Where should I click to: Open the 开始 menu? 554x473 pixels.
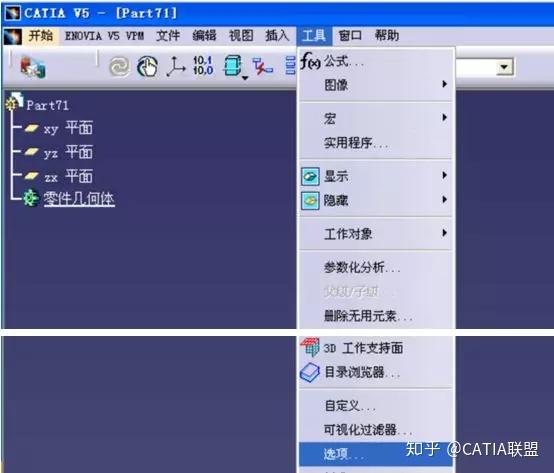tap(41, 36)
